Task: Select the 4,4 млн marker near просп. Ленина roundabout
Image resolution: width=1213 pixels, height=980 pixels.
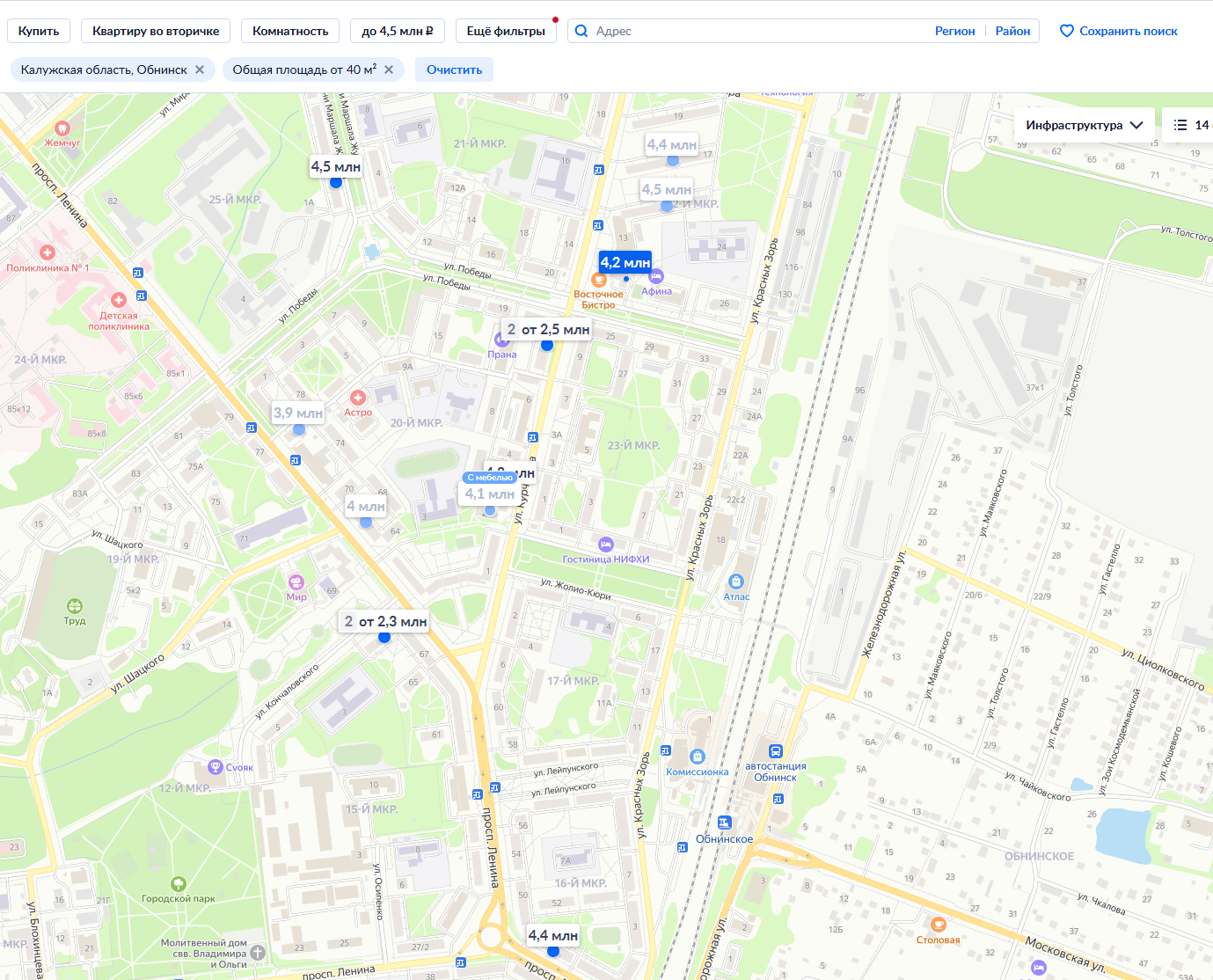Action: [x=552, y=935]
